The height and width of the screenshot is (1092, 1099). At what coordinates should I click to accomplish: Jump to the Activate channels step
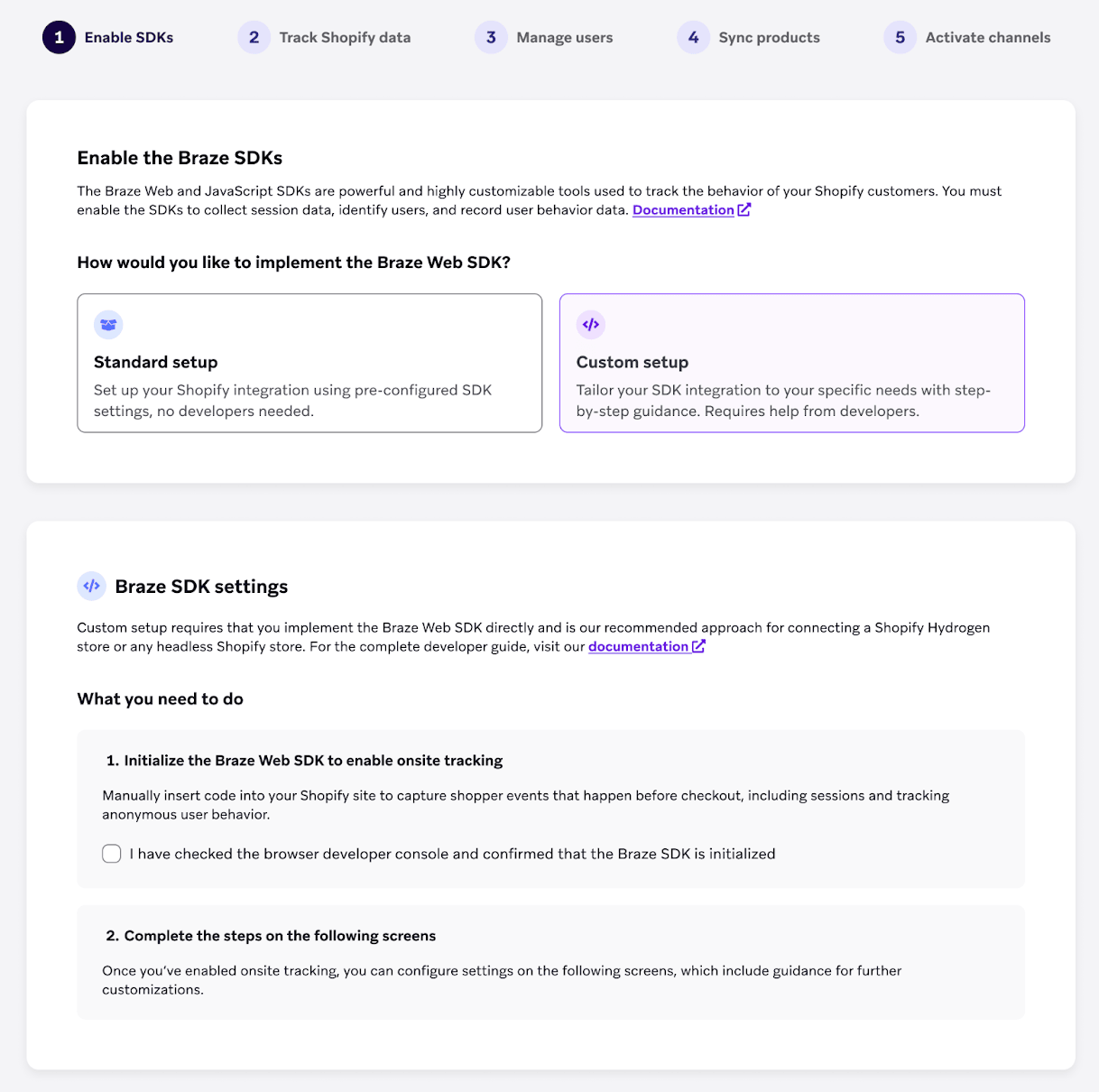[987, 37]
